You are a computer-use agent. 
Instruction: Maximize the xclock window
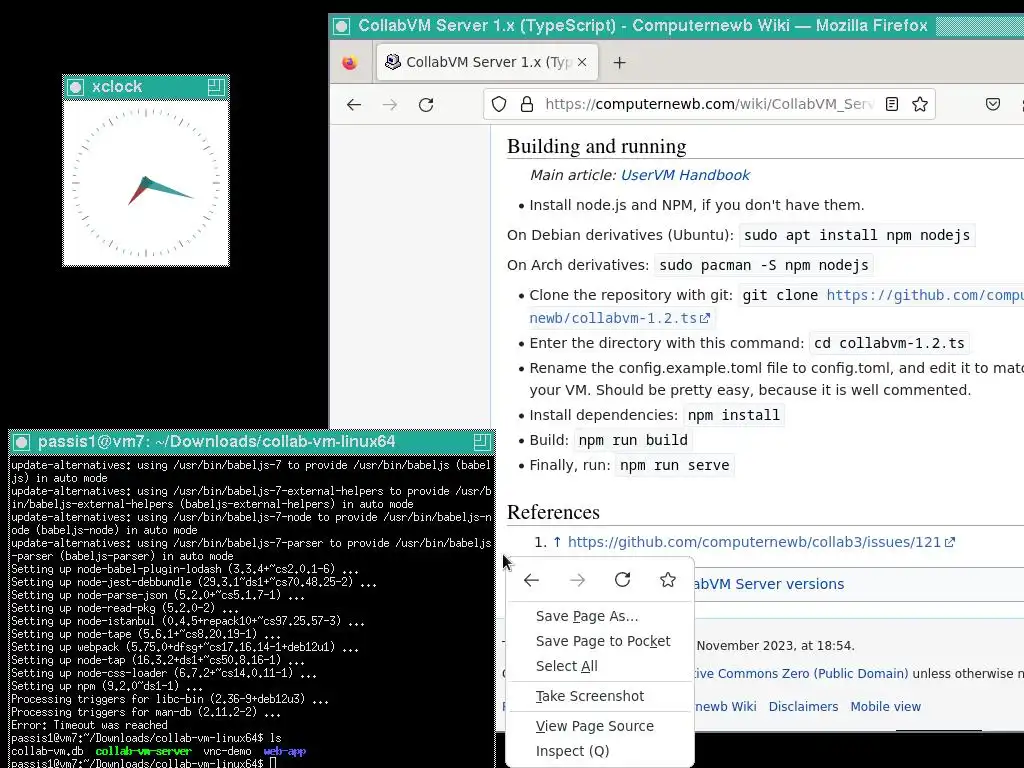point(216,87)
